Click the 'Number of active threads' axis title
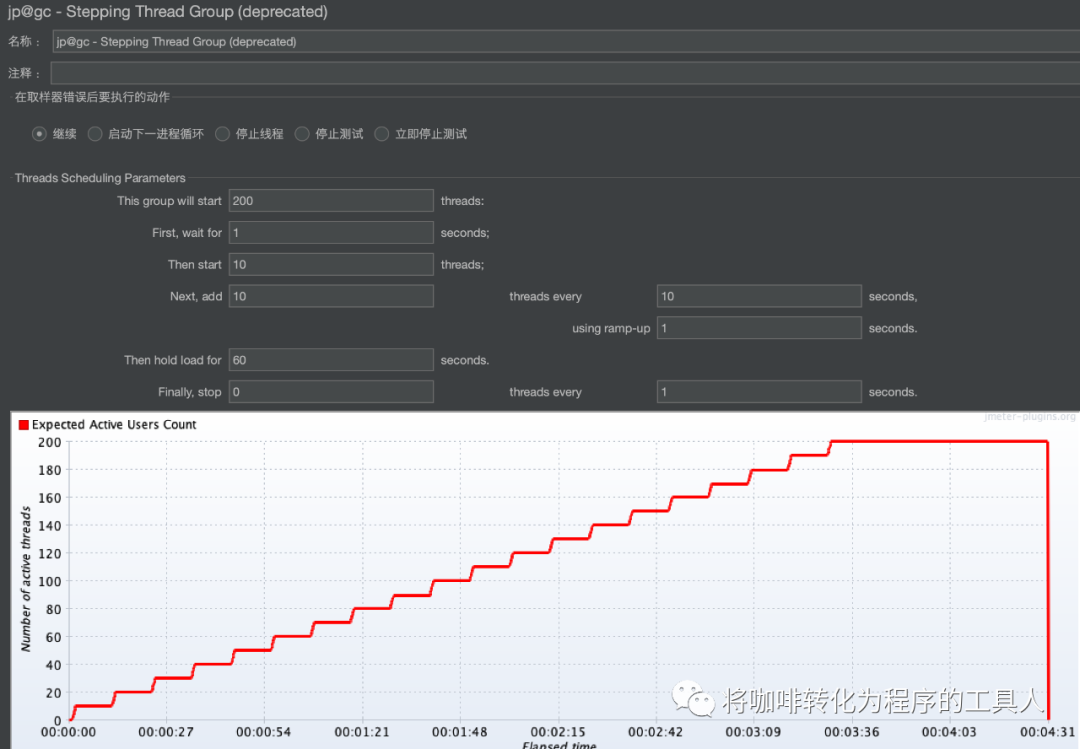Screen dimensions: 1080x749 (x=26, y=579)
